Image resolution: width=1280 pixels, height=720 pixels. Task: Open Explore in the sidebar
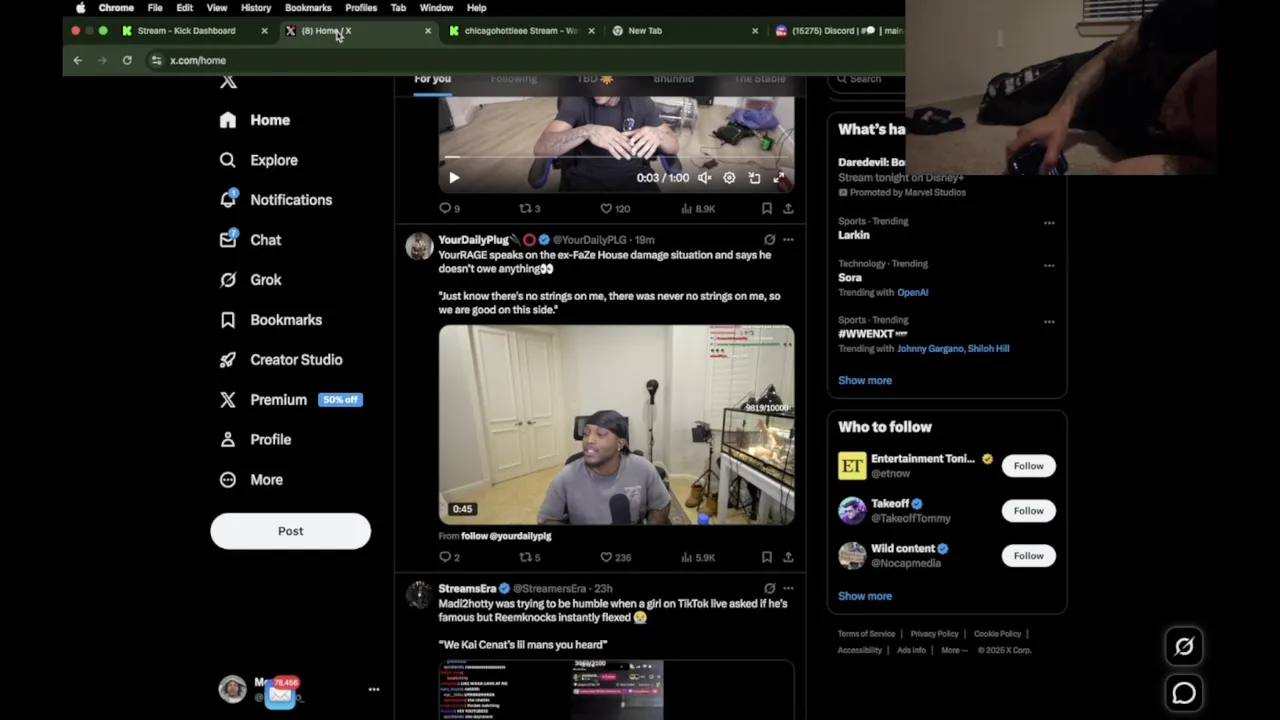pos(259,160)
